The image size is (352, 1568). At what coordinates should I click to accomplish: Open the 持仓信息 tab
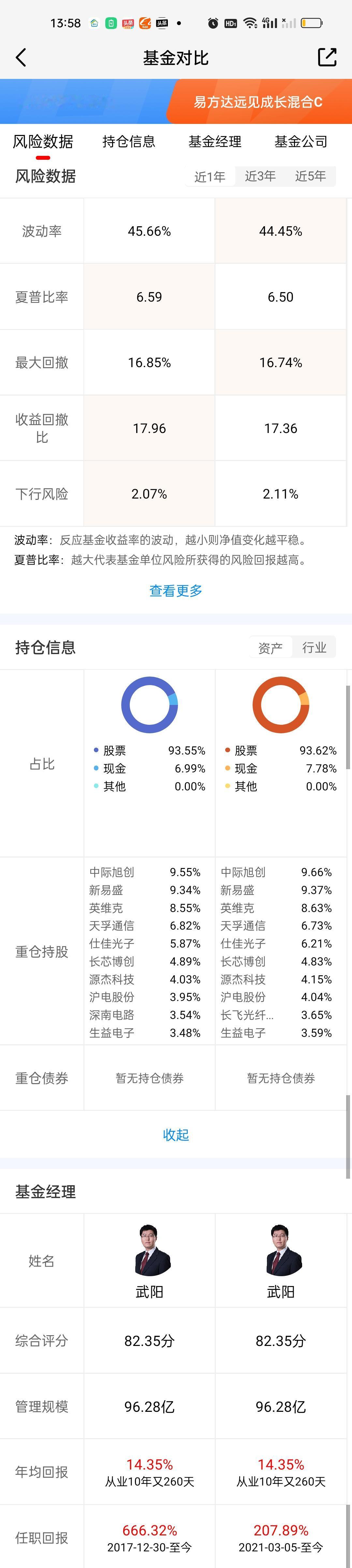tap(129, 142)
